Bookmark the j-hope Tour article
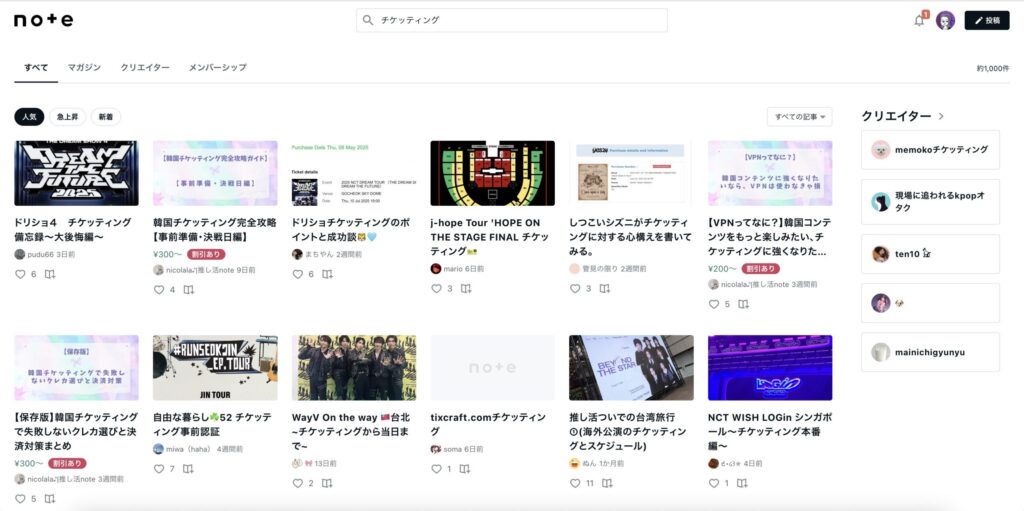Image resolution: width=1024 pixels, height=511 pixels. point(466,288)
